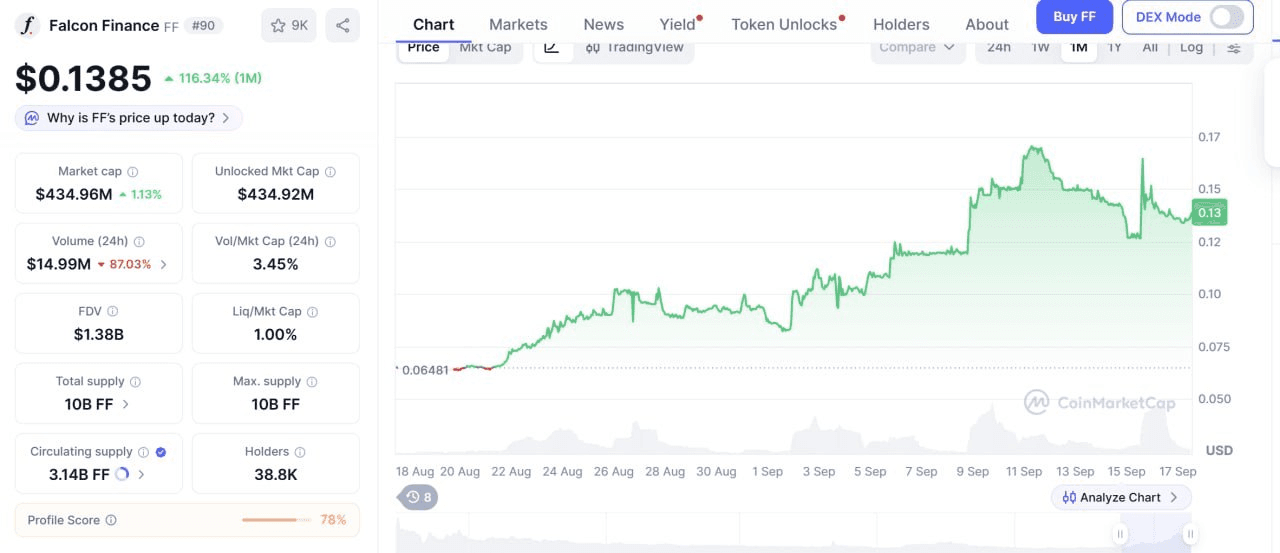This screenshot has height=553, width=1280.
Task: Select the Price chart option
Action: click(424, 47)
